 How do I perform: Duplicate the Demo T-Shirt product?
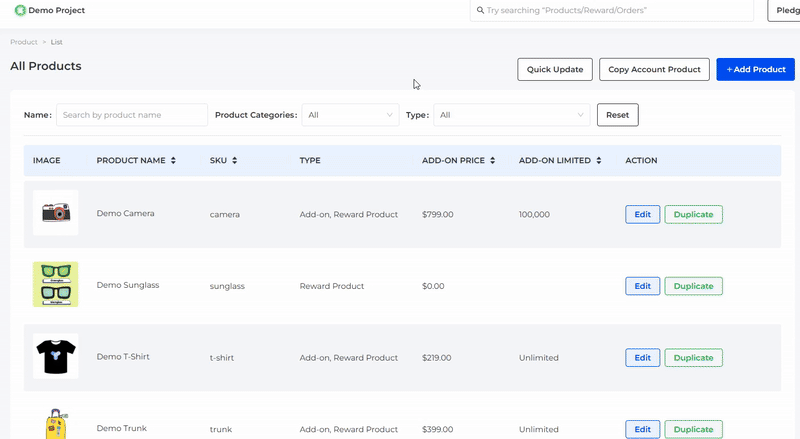tap(693, 357)
